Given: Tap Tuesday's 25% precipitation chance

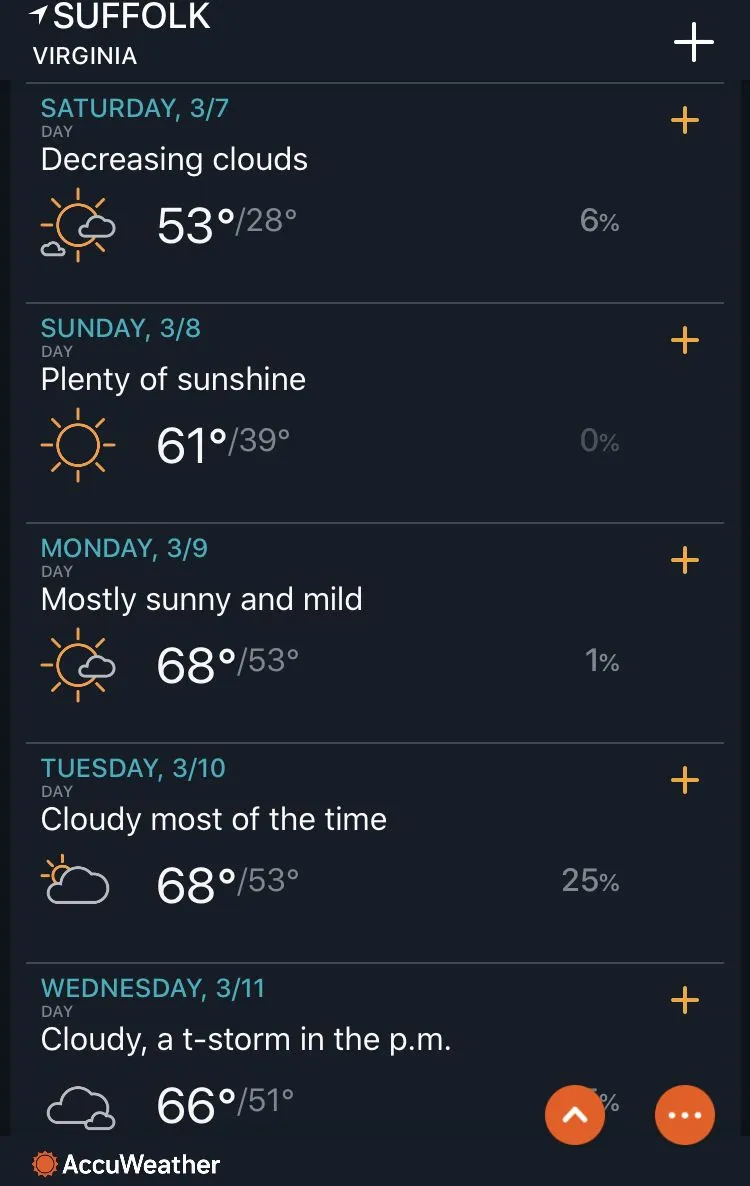Looking at the screenshot, I should pos(590,881).
